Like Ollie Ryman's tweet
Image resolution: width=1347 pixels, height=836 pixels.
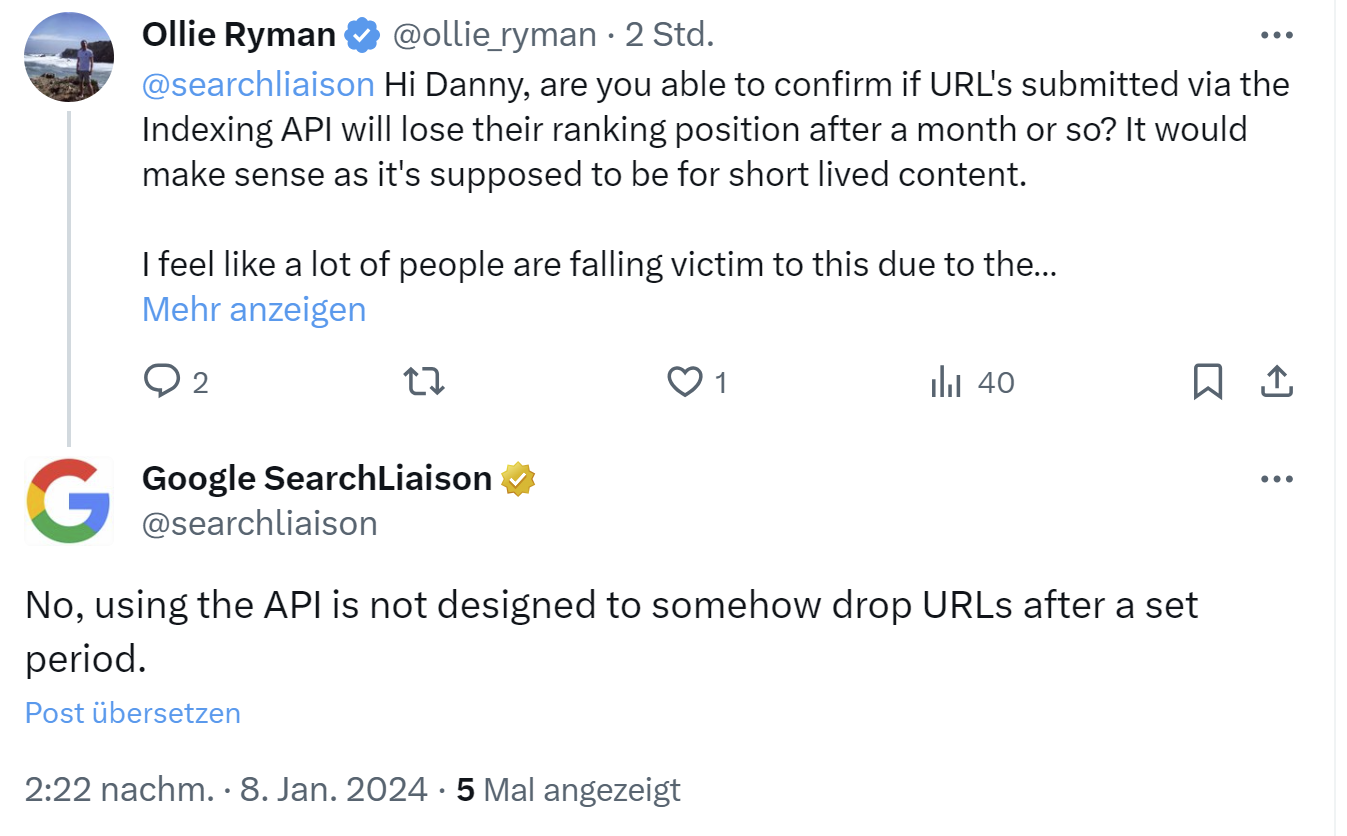687,381
